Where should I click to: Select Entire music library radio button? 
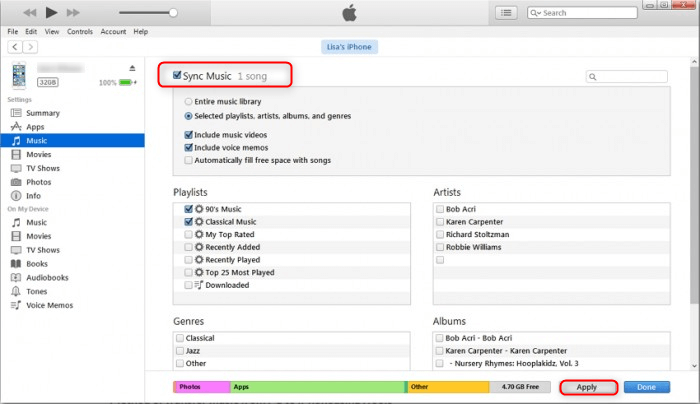point(188,102)
